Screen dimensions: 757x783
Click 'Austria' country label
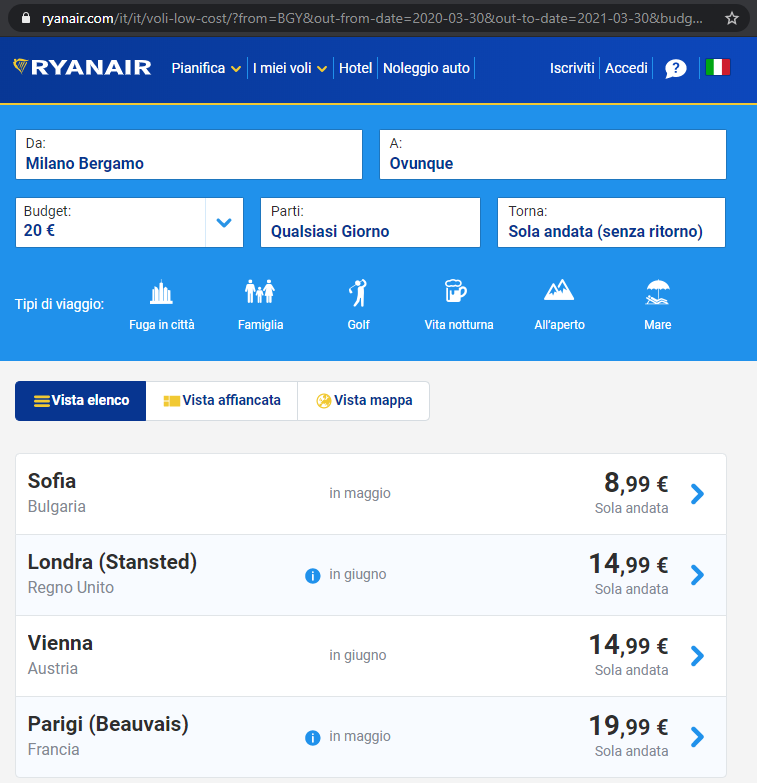[52, 668]
